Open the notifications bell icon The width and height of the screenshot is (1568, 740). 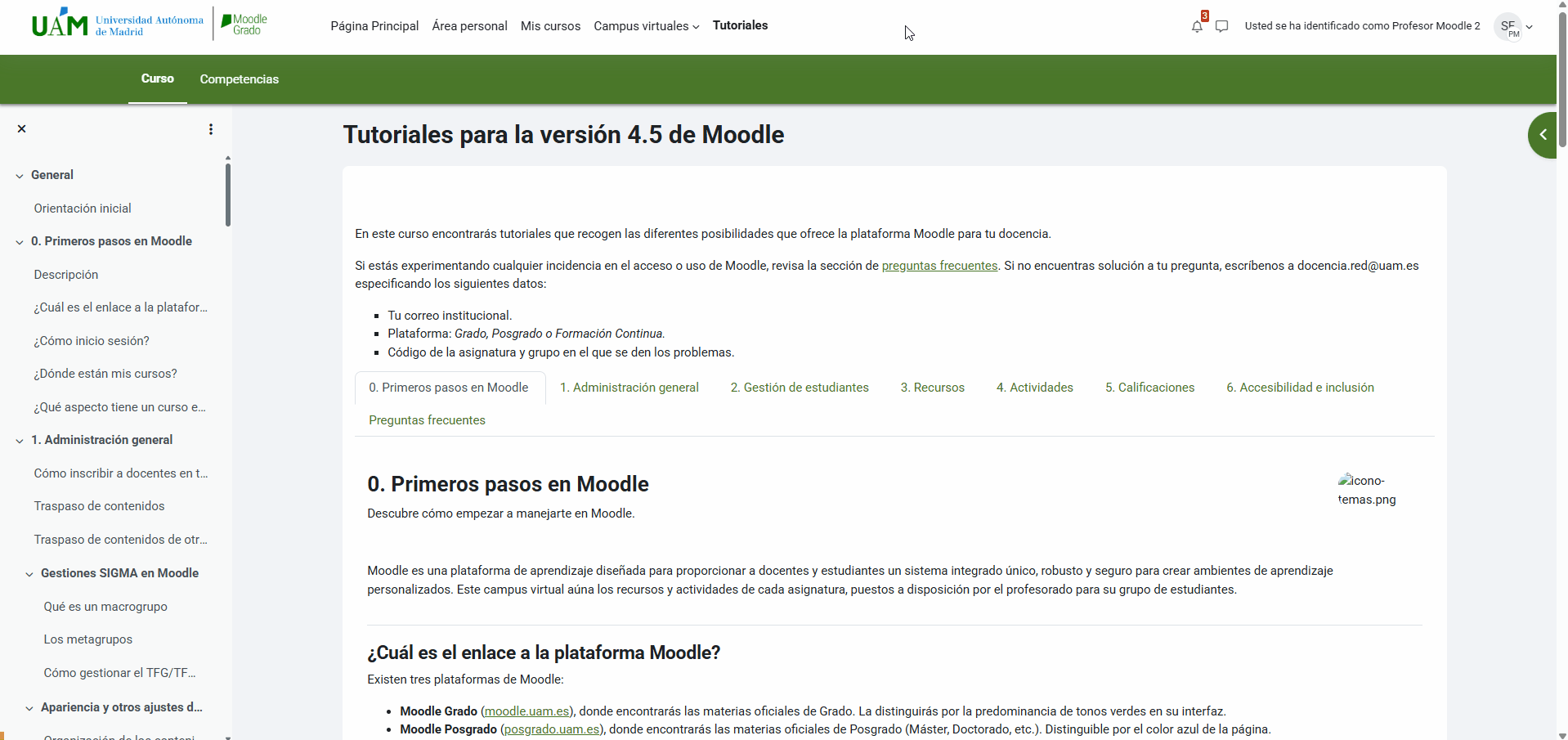point(1197,26)
